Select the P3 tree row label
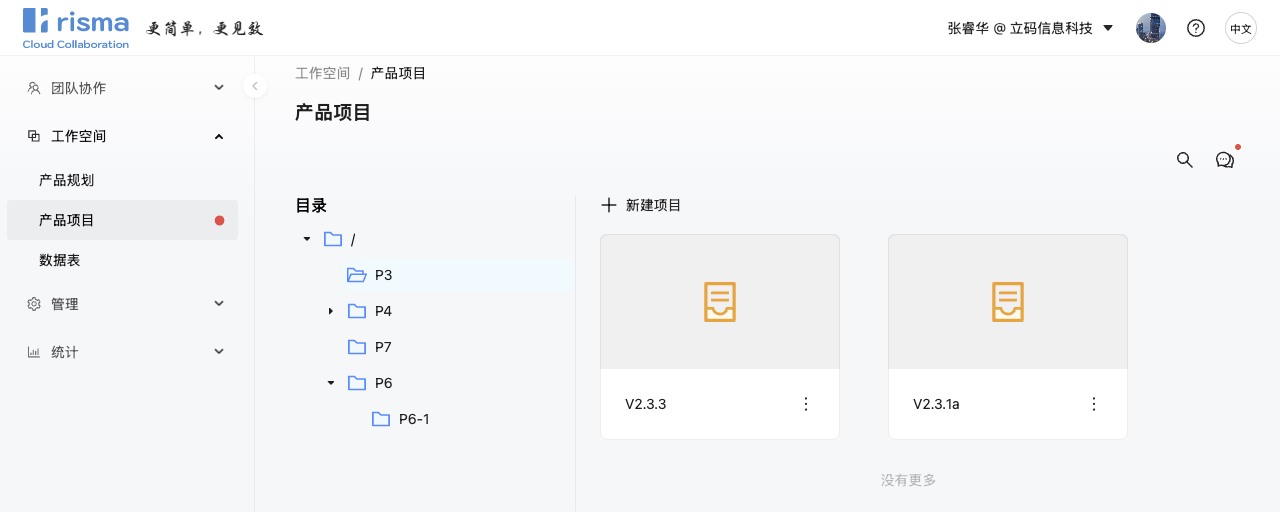The width and height of the screenshot is (1280, 512). click(x=383, y=275)
